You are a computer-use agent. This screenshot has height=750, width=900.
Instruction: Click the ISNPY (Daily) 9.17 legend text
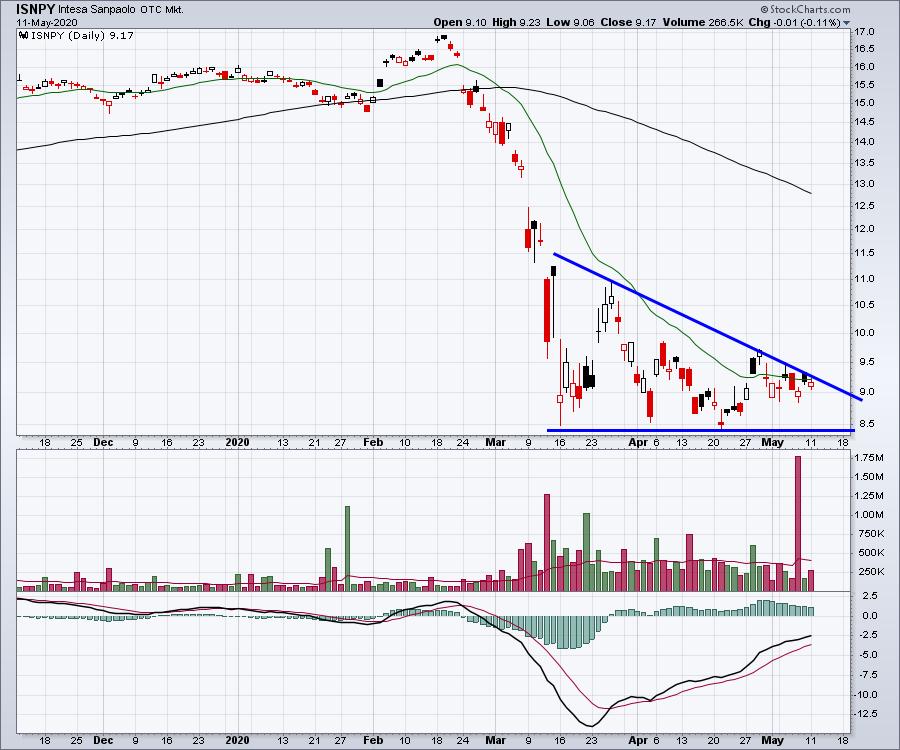point(82,36)
